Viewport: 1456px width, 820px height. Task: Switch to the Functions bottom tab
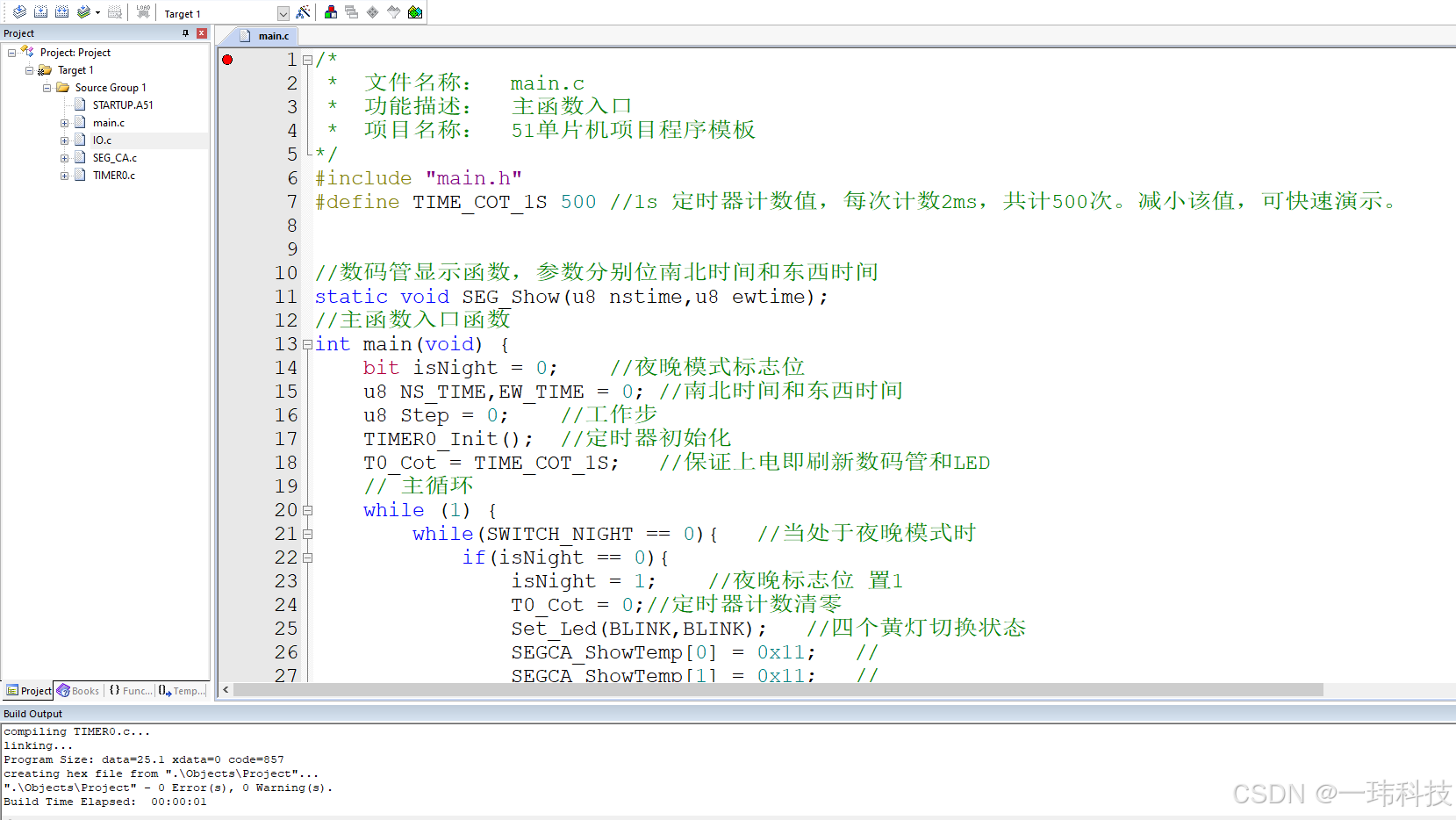point(130,691)
